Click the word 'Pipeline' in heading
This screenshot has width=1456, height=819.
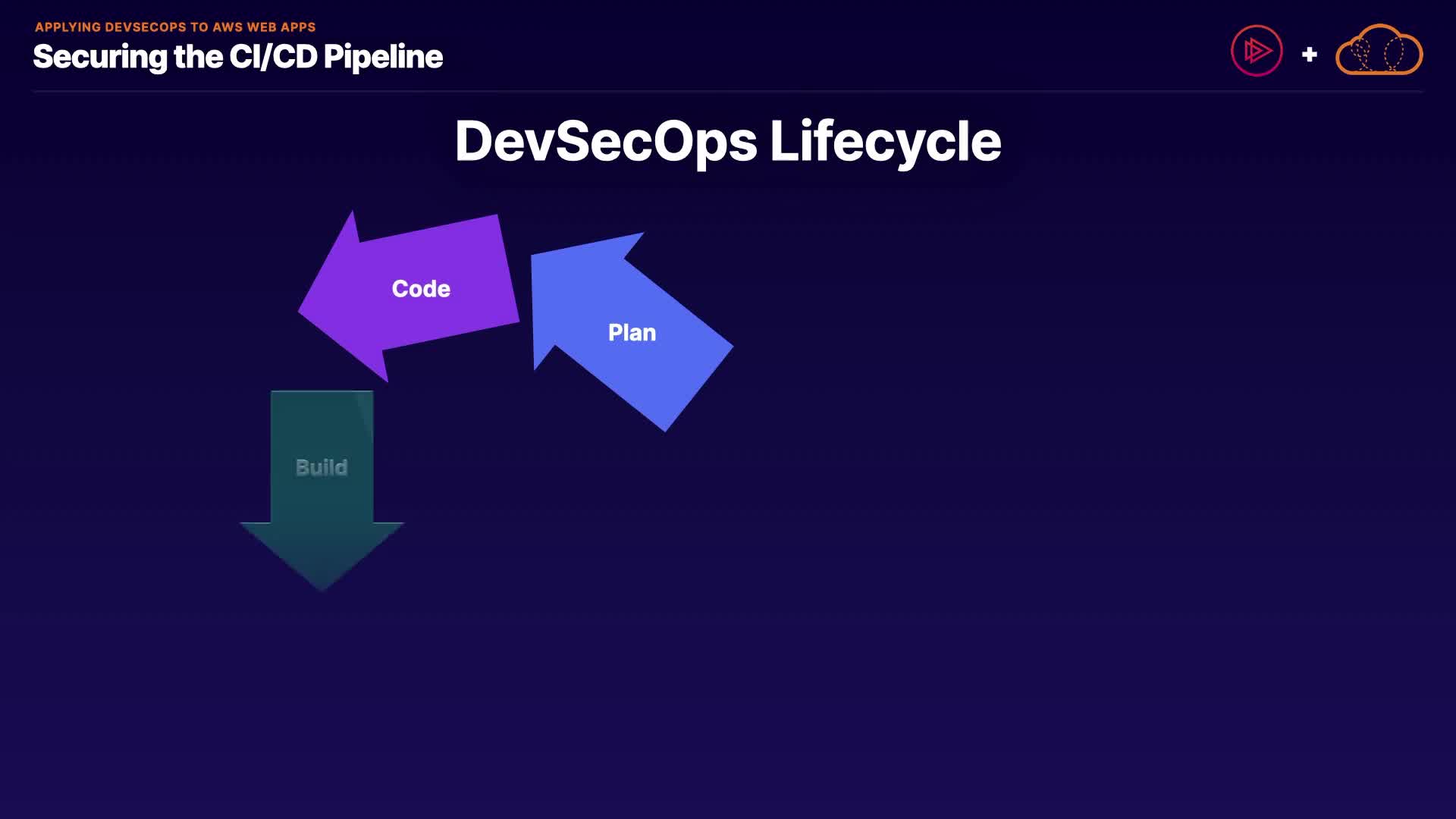click(x=383, y=57)
